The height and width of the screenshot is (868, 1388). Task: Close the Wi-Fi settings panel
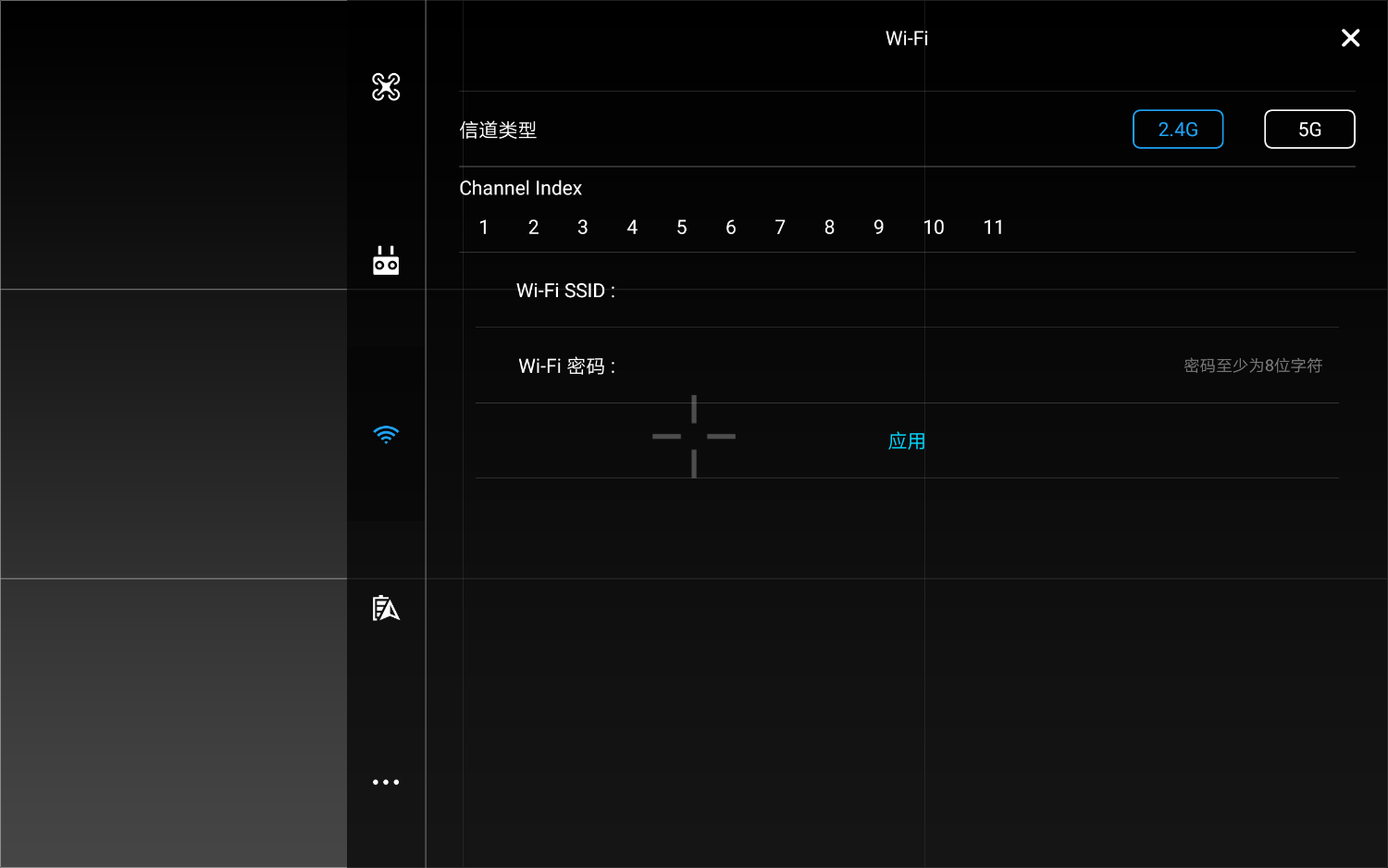pyautogui.click(x=1350, y=38)
